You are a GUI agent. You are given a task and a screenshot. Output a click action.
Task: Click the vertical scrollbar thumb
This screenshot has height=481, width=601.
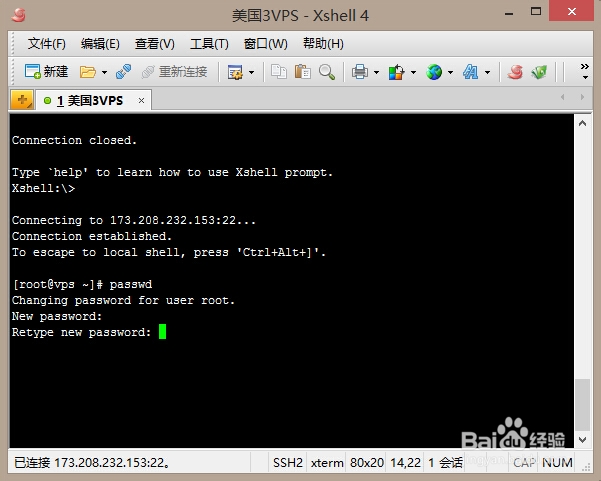(582, 405)
